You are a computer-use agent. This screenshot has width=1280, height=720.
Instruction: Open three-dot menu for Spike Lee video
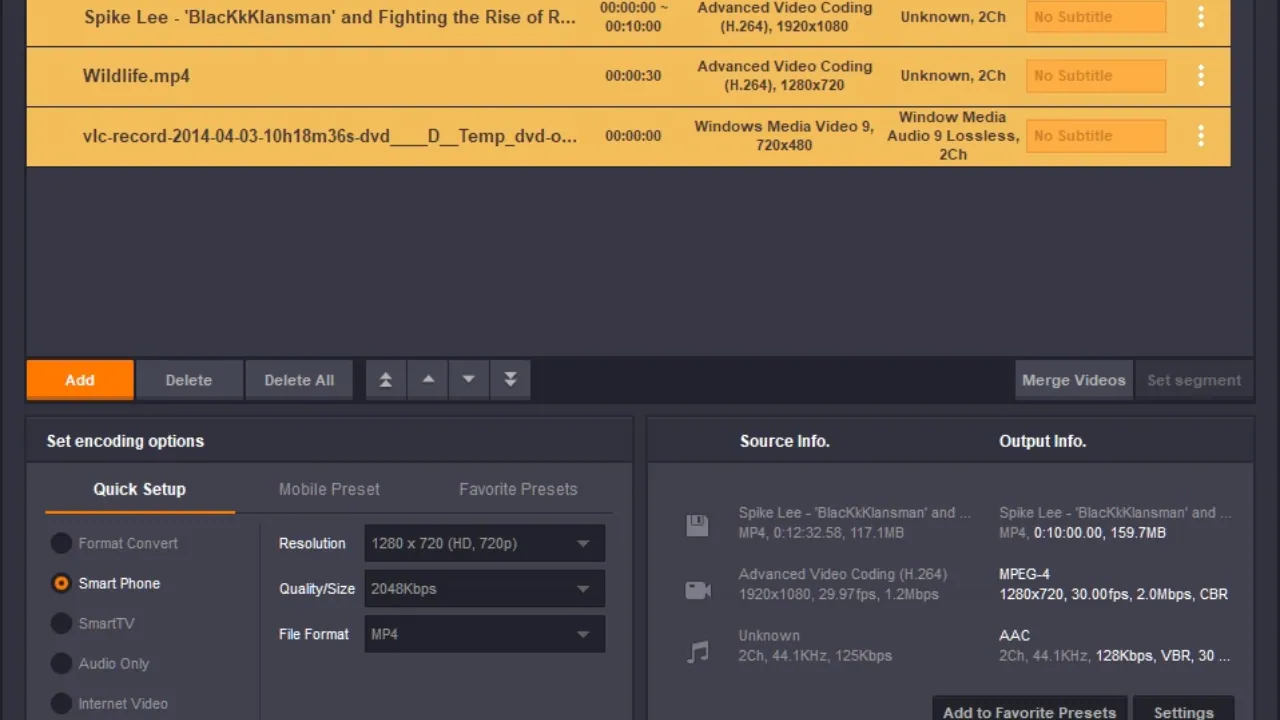[1201, 16]
